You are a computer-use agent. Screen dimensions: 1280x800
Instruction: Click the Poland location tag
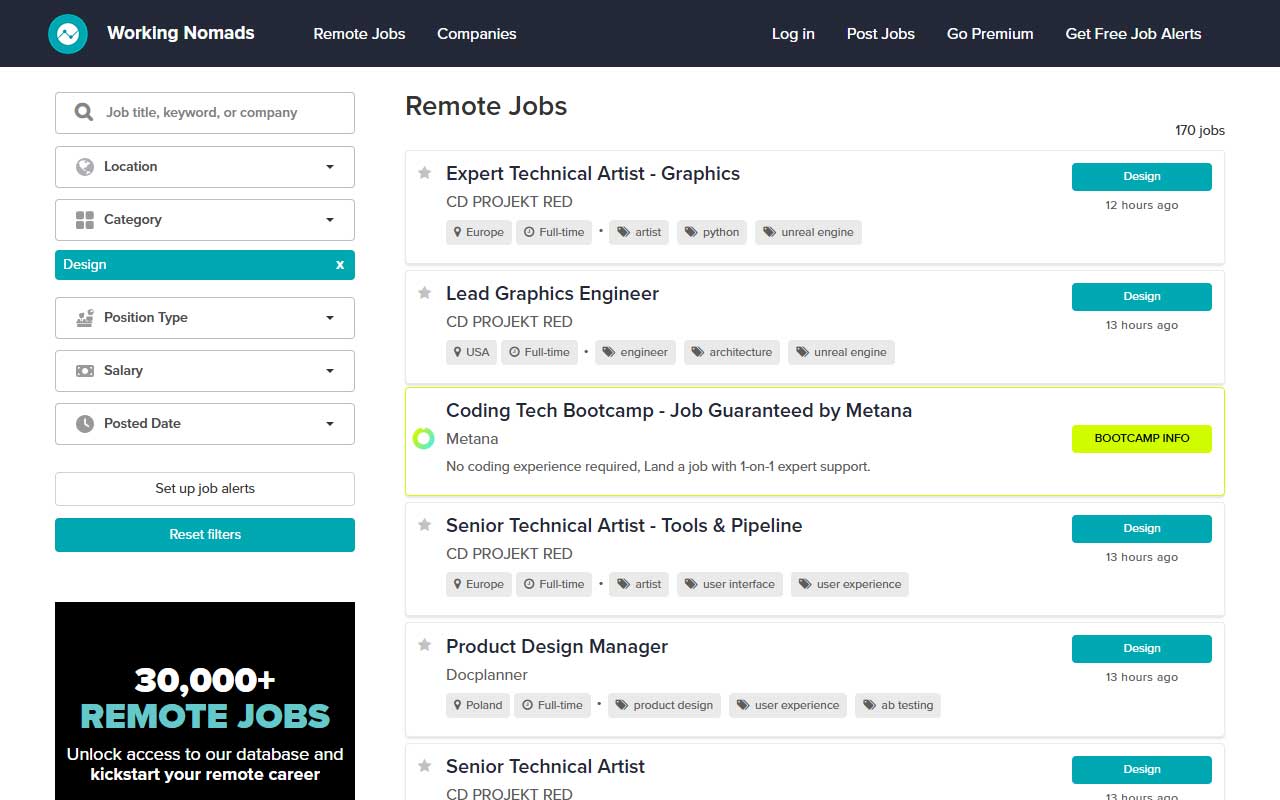477,705
